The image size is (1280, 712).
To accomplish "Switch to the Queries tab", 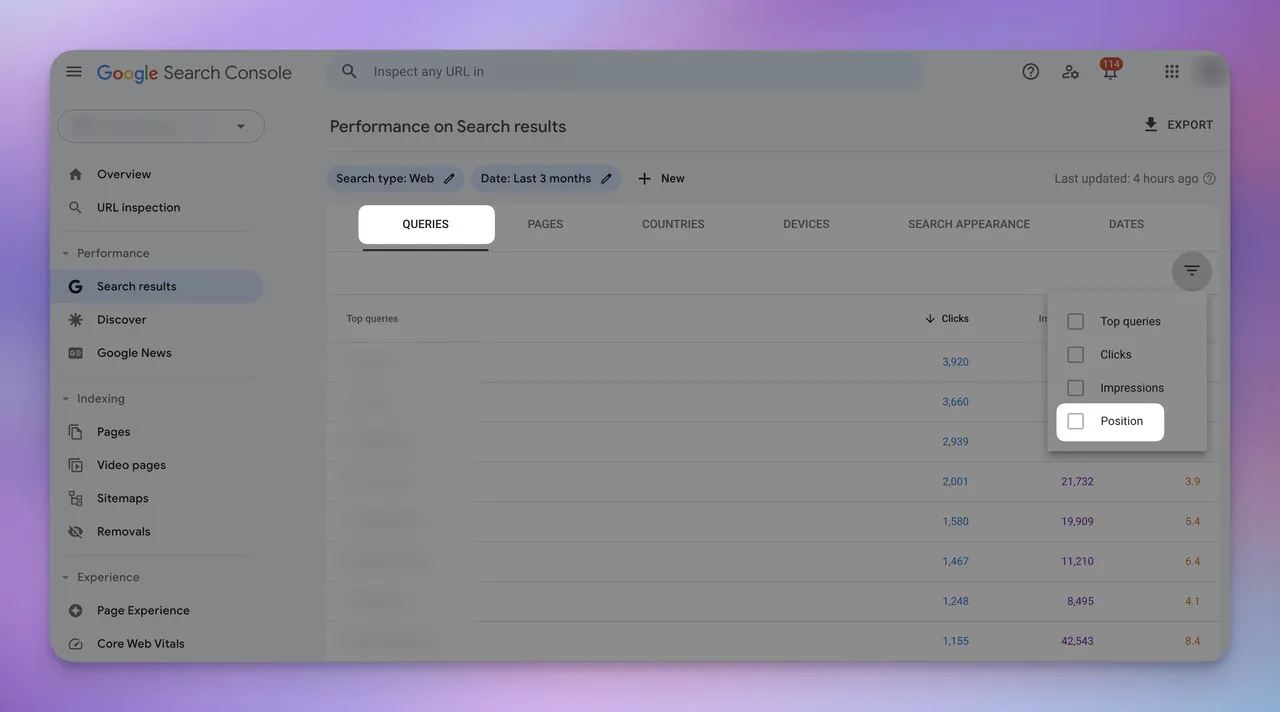I will click(426, 224).
